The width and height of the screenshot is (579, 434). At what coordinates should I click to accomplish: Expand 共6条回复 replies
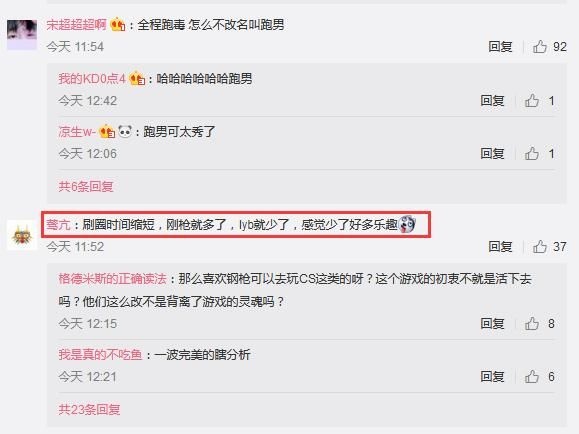pyautogui.click(x=86, y=187)
